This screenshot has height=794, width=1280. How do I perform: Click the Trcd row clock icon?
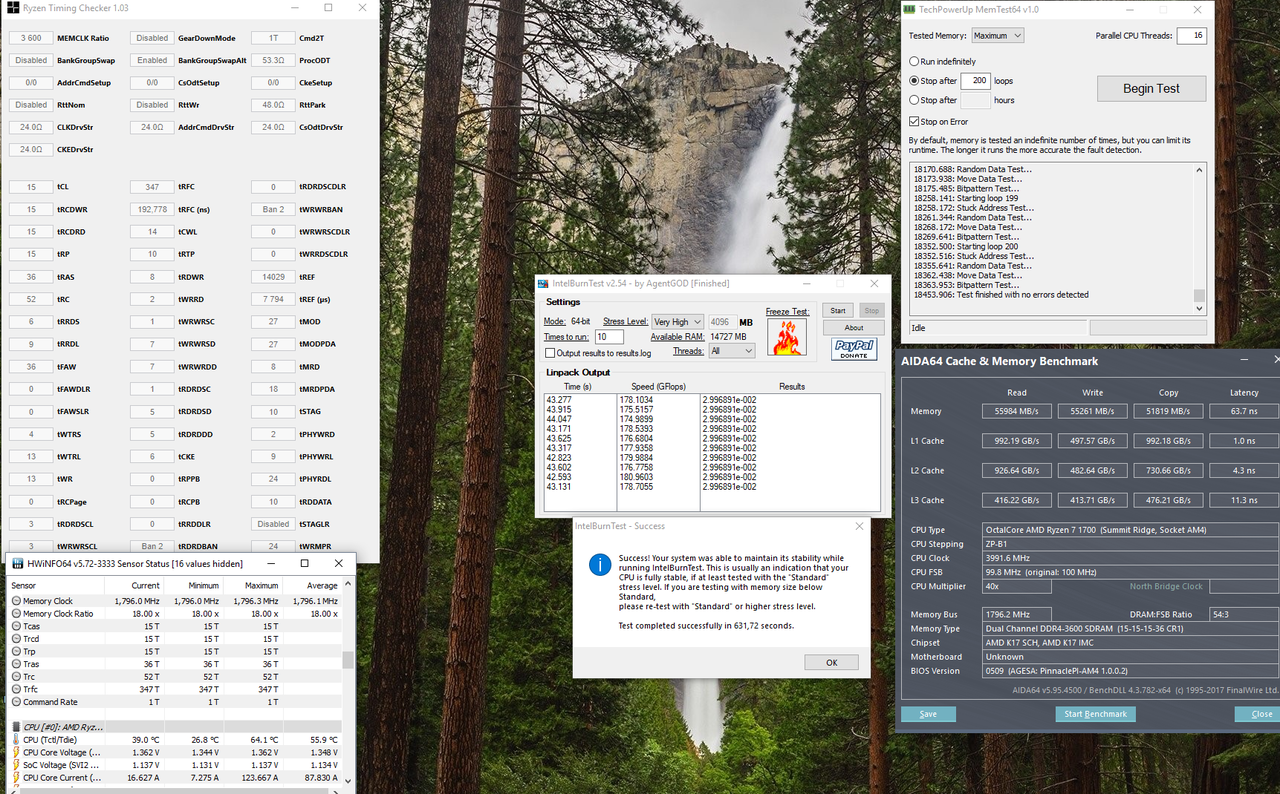point(16,639)
